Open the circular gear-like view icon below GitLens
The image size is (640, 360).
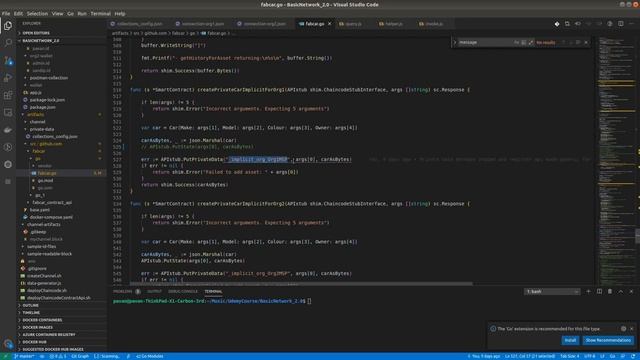8,164
